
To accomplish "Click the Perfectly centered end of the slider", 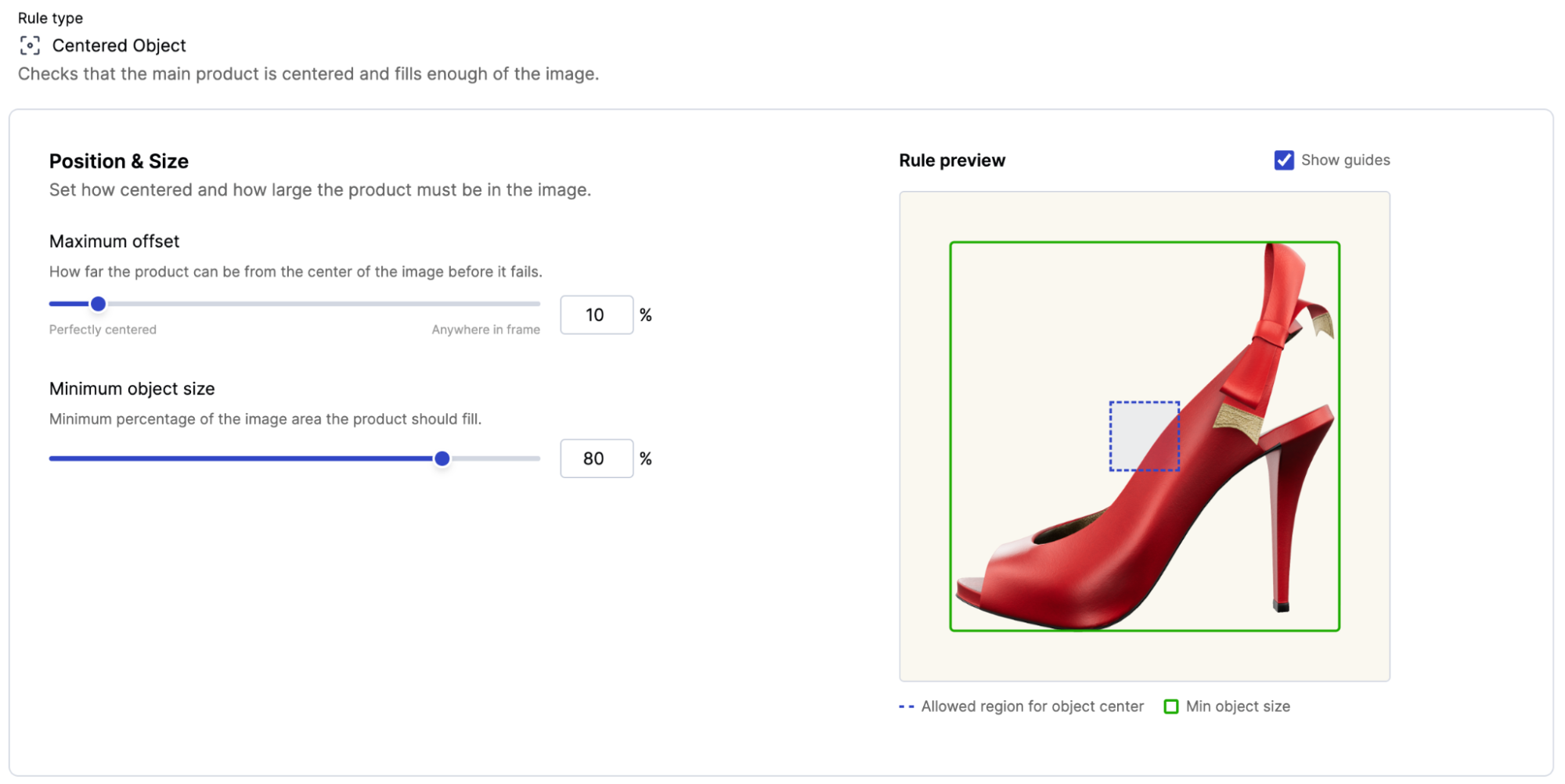I will coord(51,304).
